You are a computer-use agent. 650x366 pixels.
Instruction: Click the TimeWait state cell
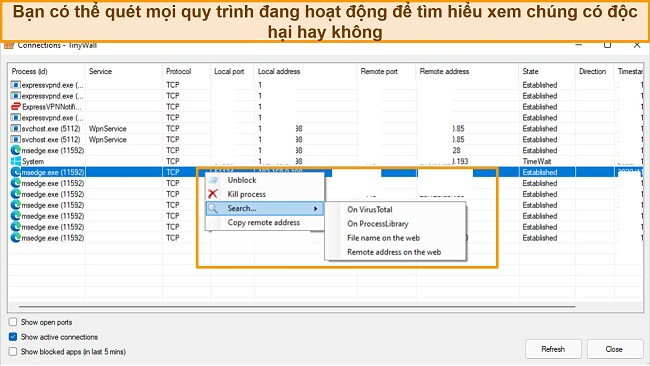pyautogui.click(x=537, y=161)
